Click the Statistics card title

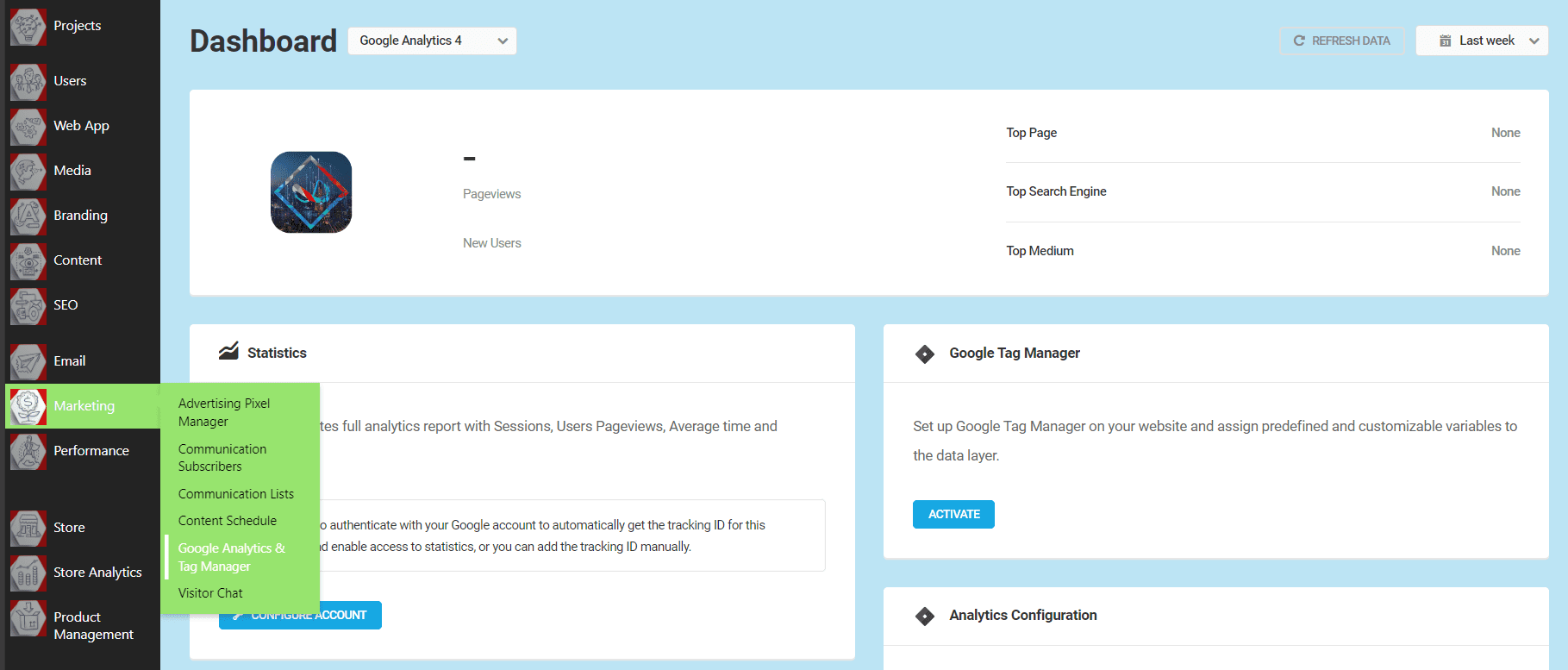277,354
